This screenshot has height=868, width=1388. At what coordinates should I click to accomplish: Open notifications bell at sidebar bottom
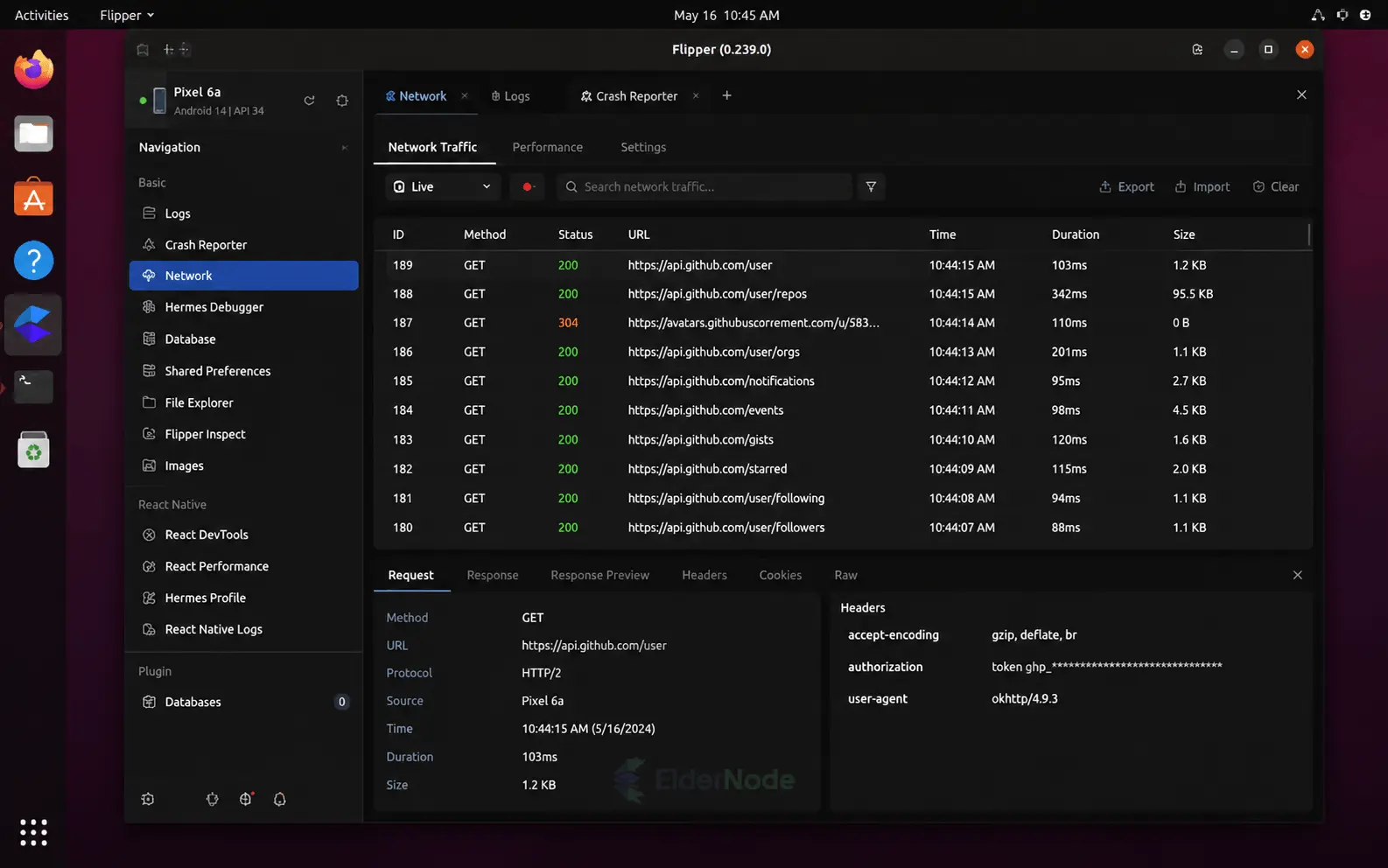pyautogui.click(x=279, y=799)
